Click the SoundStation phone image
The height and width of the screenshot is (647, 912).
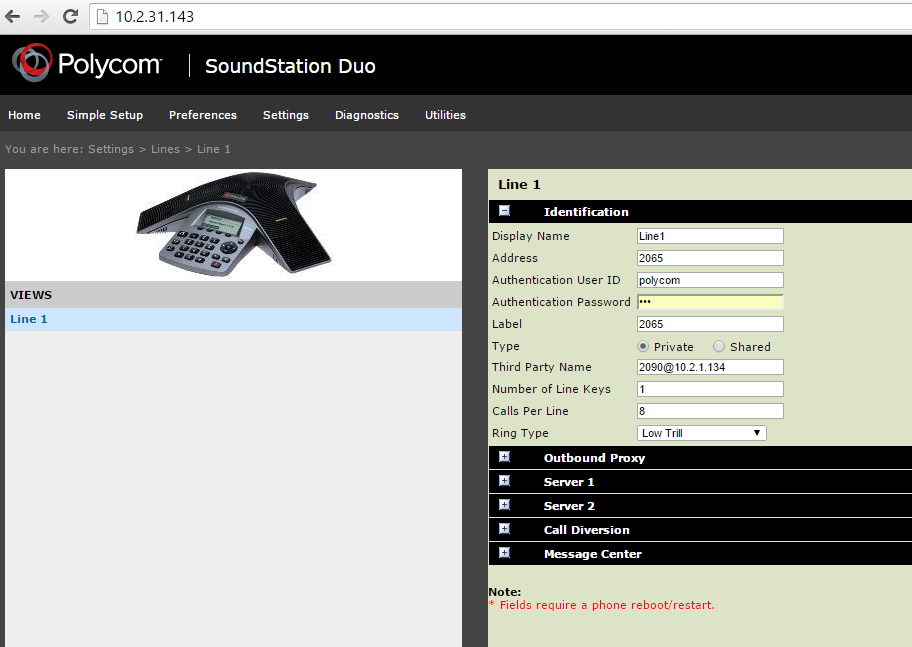(x=234, y=224)
